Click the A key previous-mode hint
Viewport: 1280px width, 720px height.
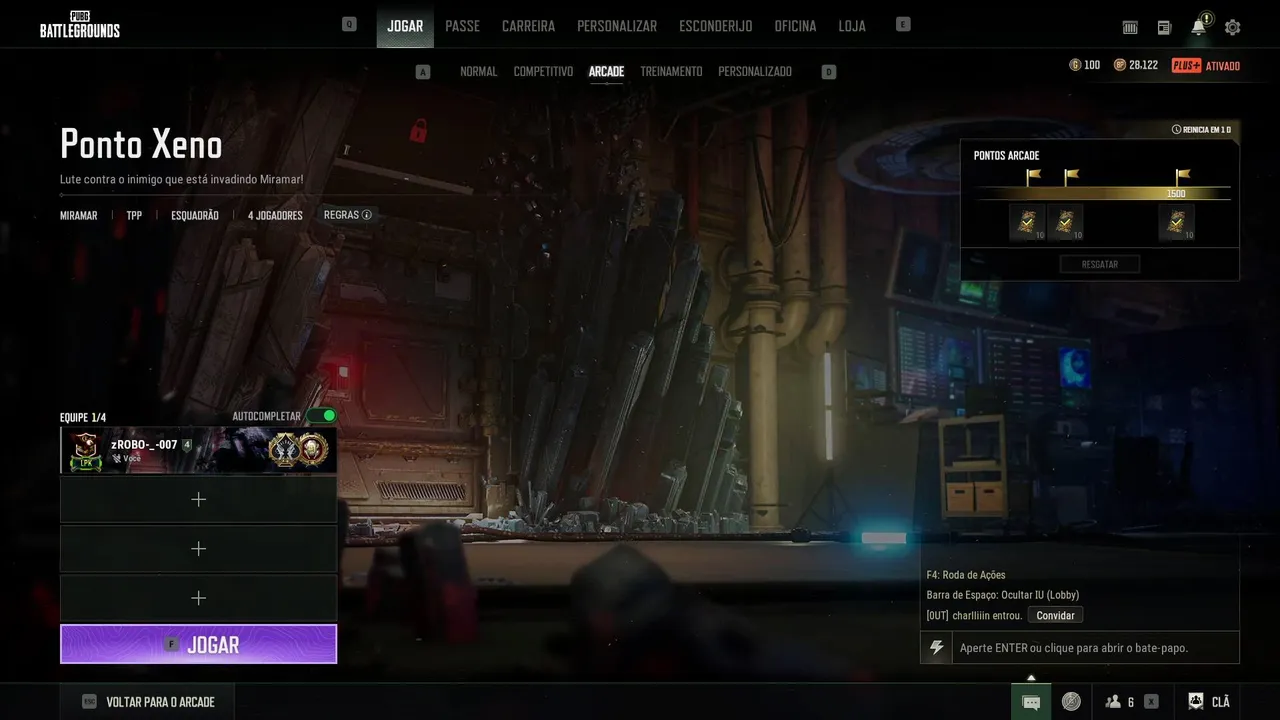pyautogui.click(x=423, y=72)
